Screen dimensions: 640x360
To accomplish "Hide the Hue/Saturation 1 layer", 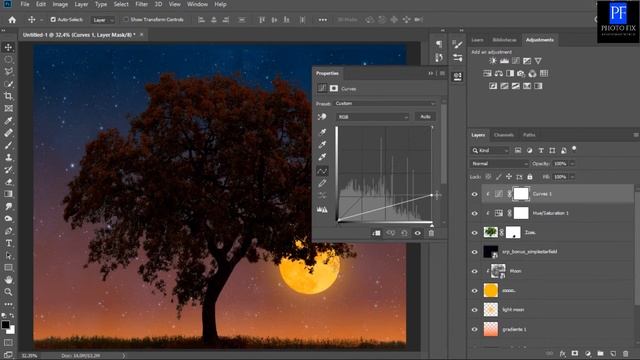I will click(x=474, y=213).
